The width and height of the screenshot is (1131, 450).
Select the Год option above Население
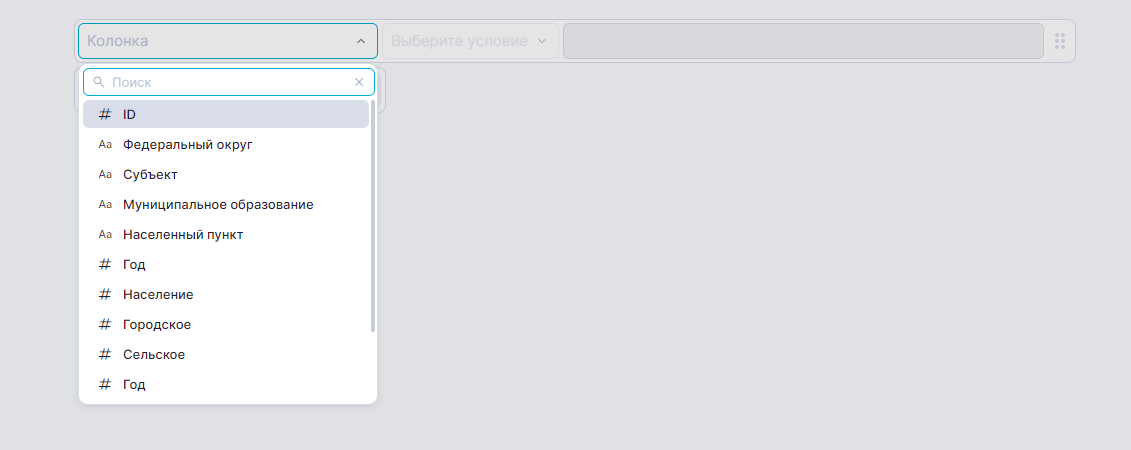click(x=134, y=265)
